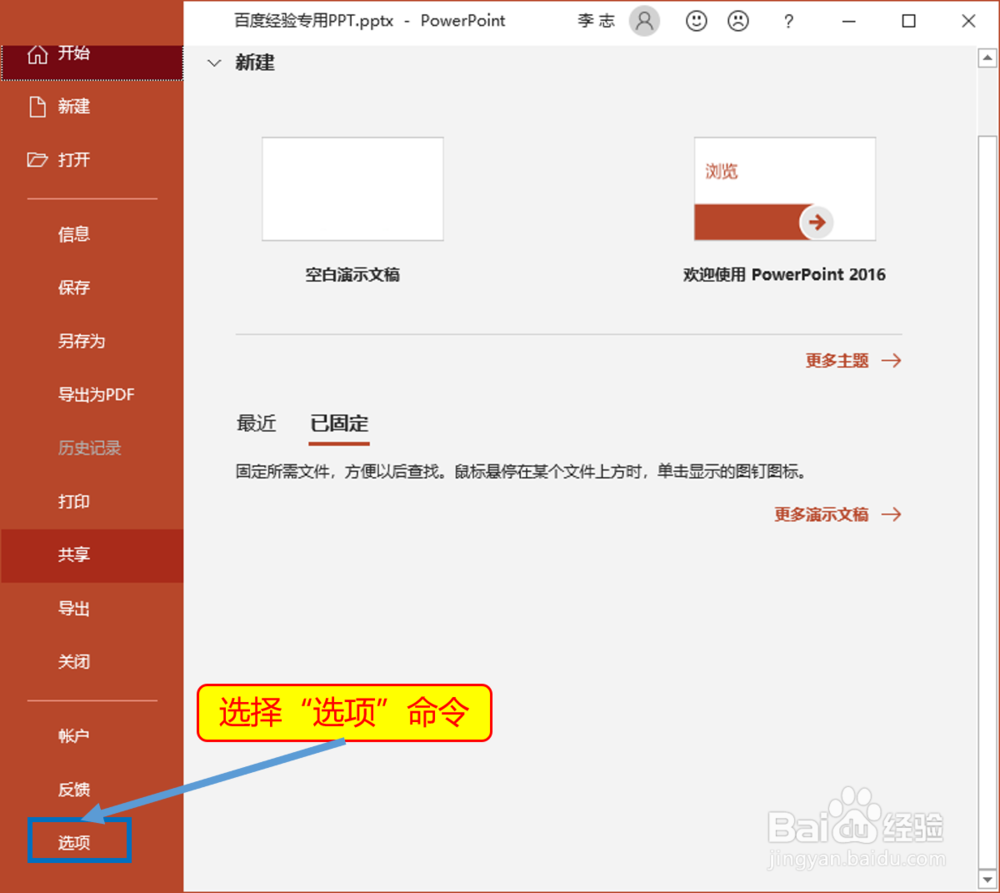
Task: Click the open folder icon beside 打开
Action: coord(38,159)
